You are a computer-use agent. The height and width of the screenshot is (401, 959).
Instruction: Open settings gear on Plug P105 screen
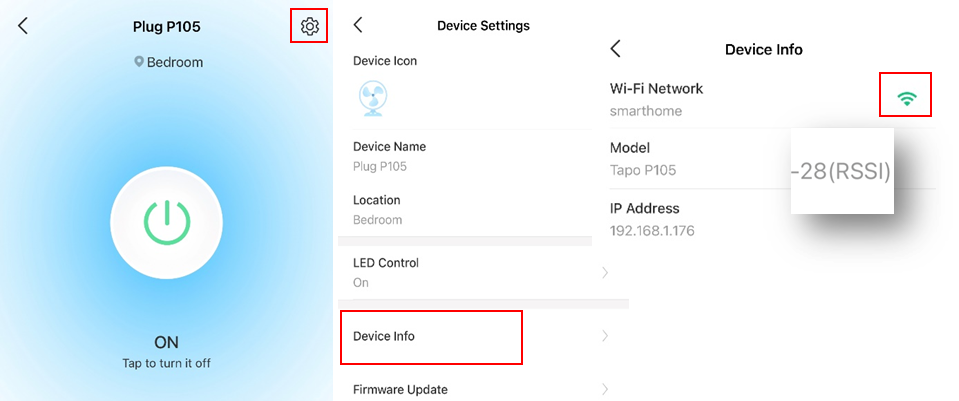tap(309, 26)
